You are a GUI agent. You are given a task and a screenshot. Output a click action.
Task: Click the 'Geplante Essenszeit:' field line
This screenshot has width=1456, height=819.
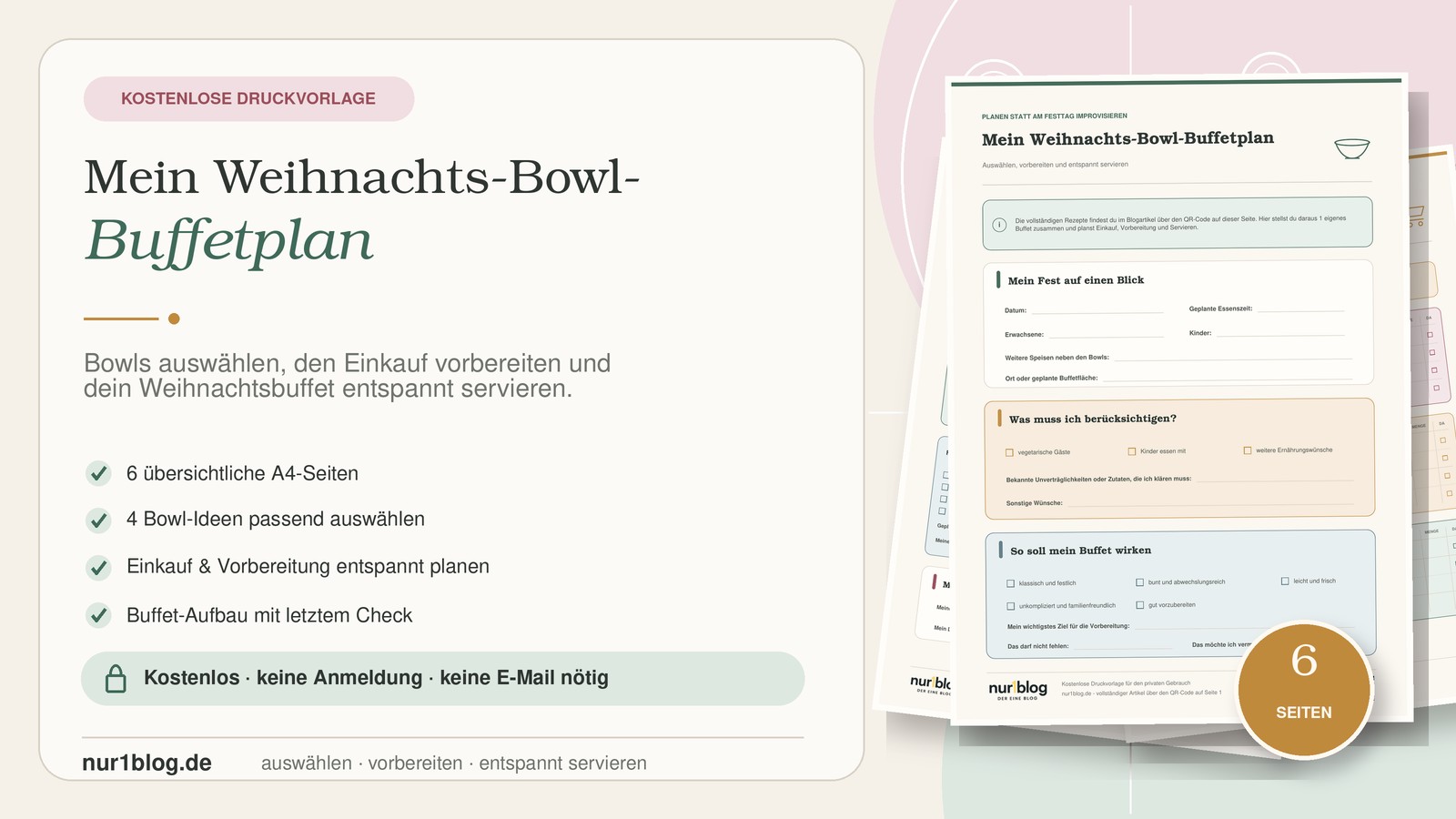coord(1301,310)
